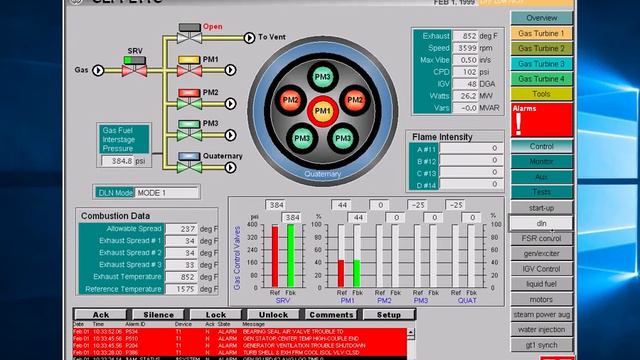
Task: Select the BEARING SEAL AIR VALVE alarm row
Action: (x=240, y=332)
